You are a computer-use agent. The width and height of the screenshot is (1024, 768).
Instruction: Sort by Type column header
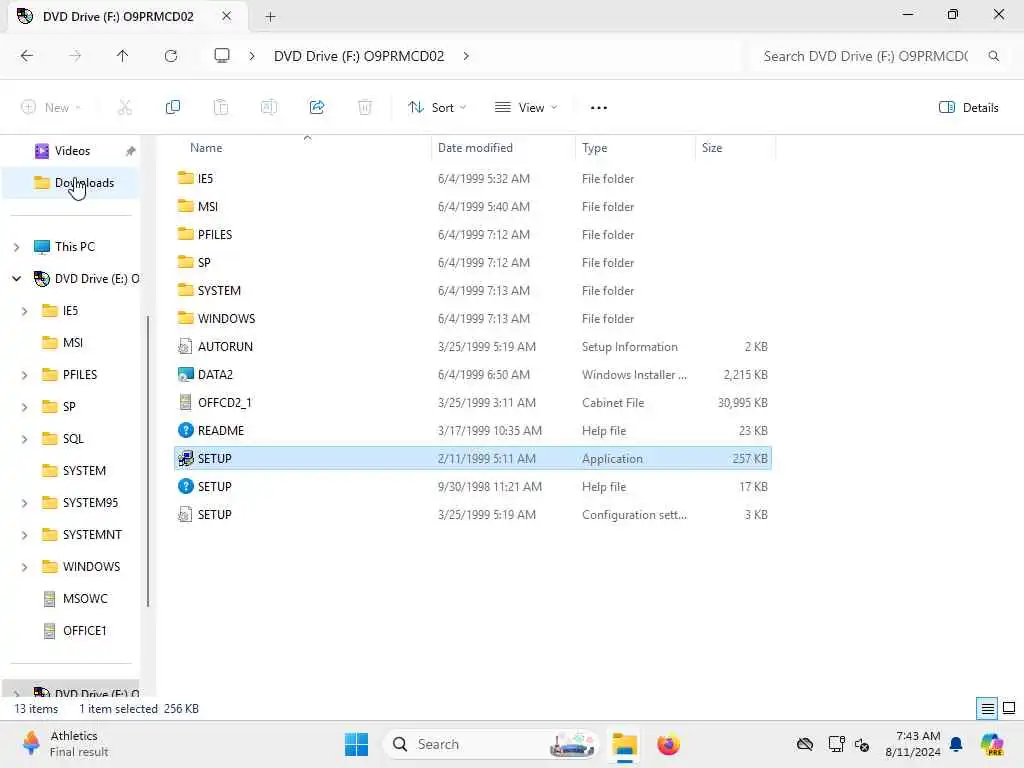tap(635, 148)
